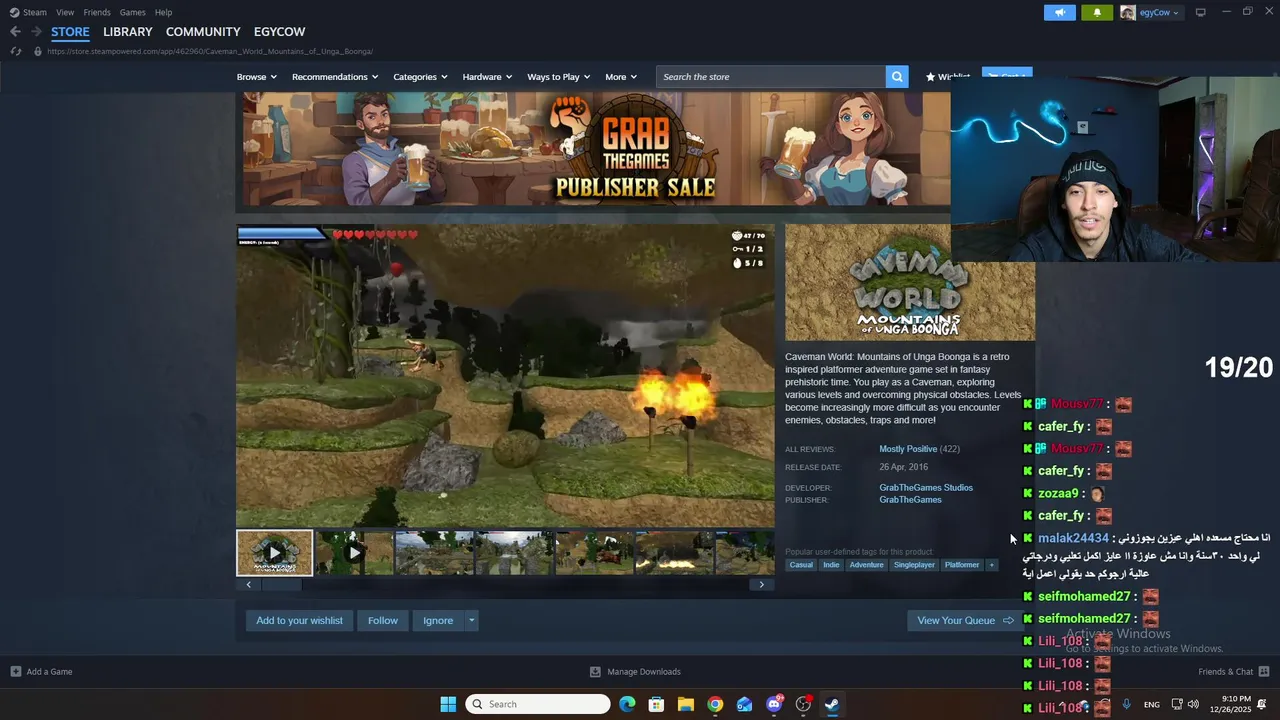
Task: Expand the Ways to Play menu
Action: 559,77
